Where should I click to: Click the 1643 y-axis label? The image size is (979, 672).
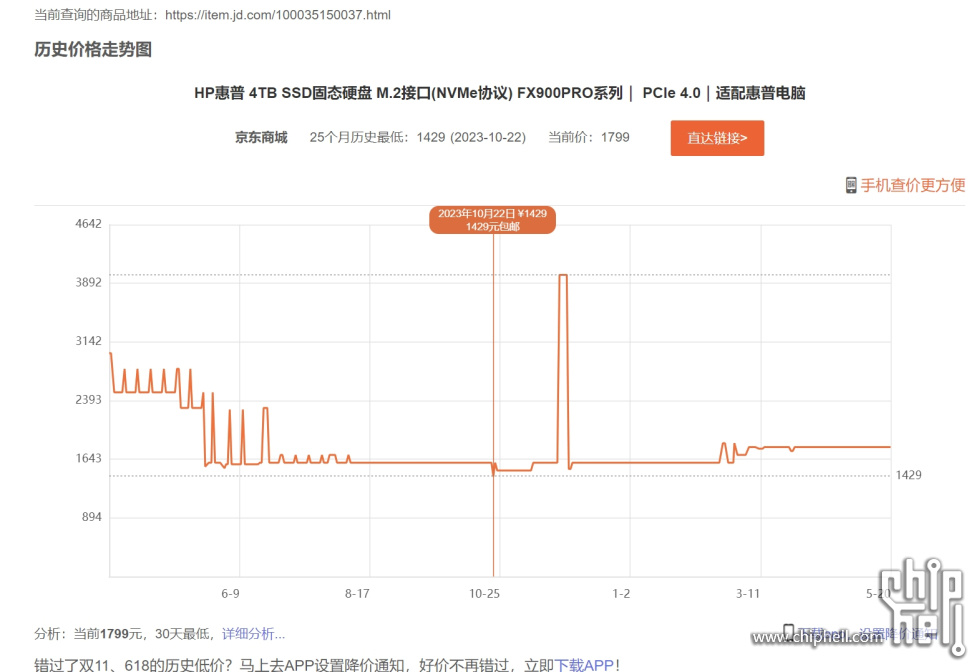pyautogui.click(x=88, y=458)
